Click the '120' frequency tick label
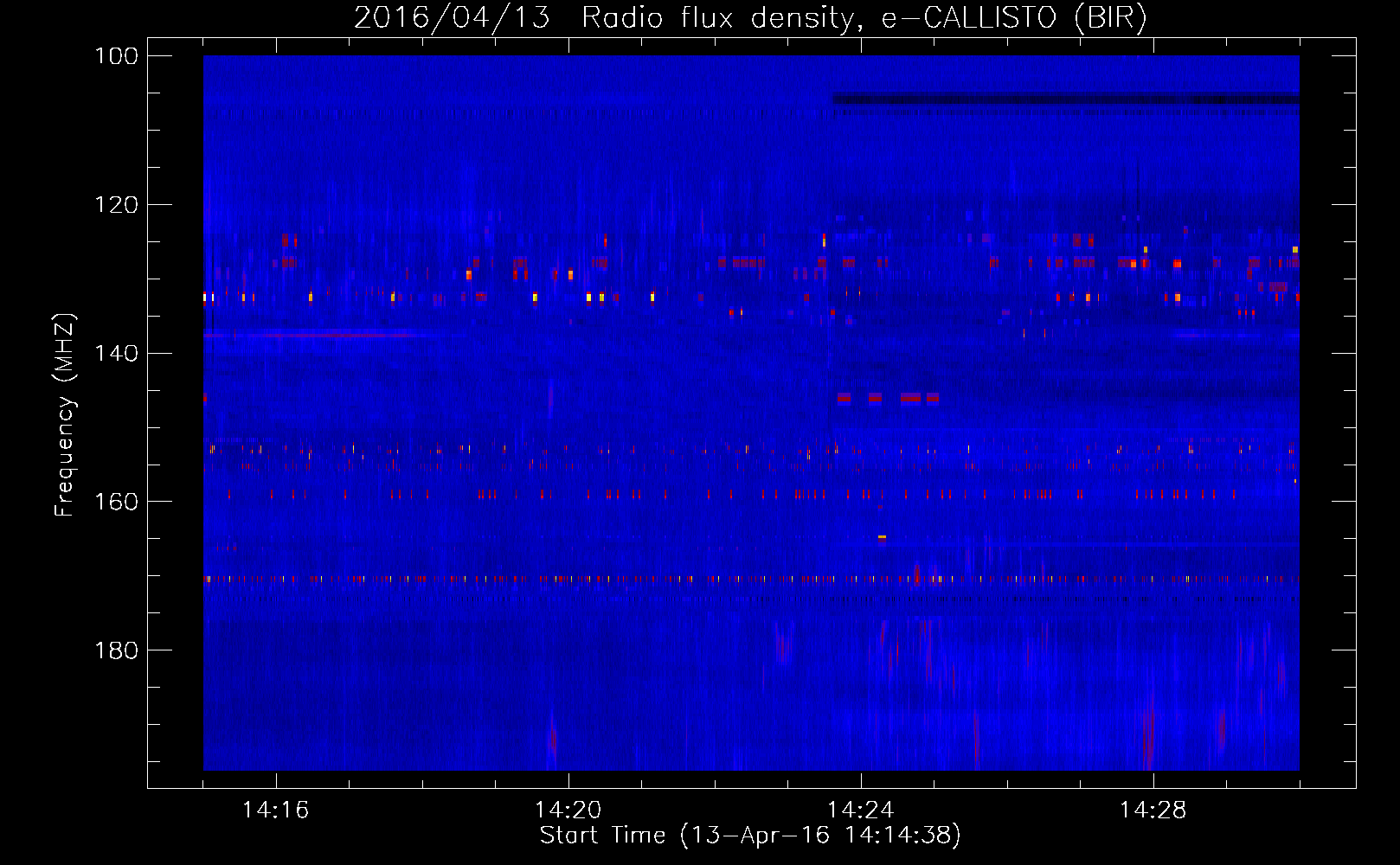 (x=117, y=205)
